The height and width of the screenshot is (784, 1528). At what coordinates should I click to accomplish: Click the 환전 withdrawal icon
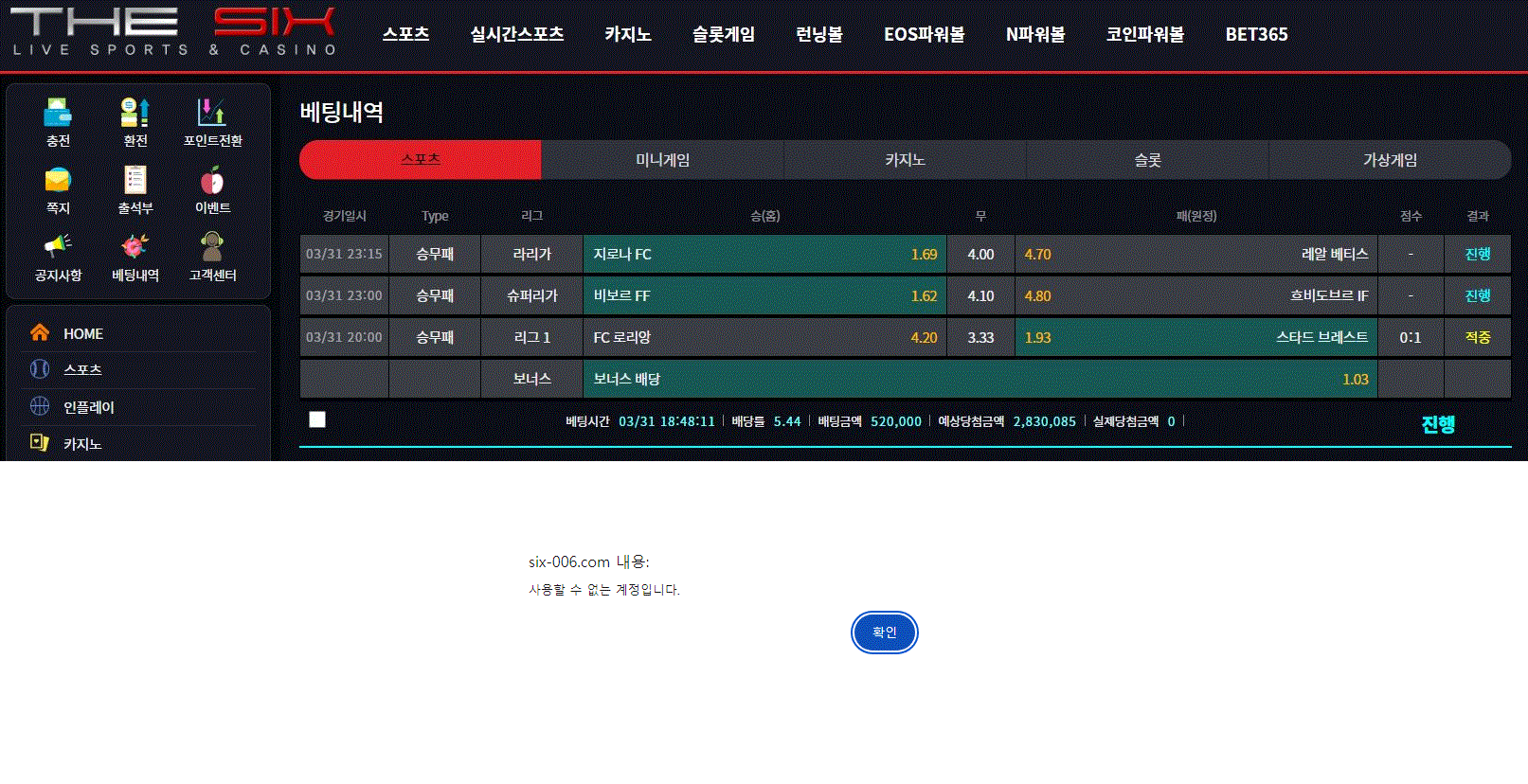coord(135,114)
